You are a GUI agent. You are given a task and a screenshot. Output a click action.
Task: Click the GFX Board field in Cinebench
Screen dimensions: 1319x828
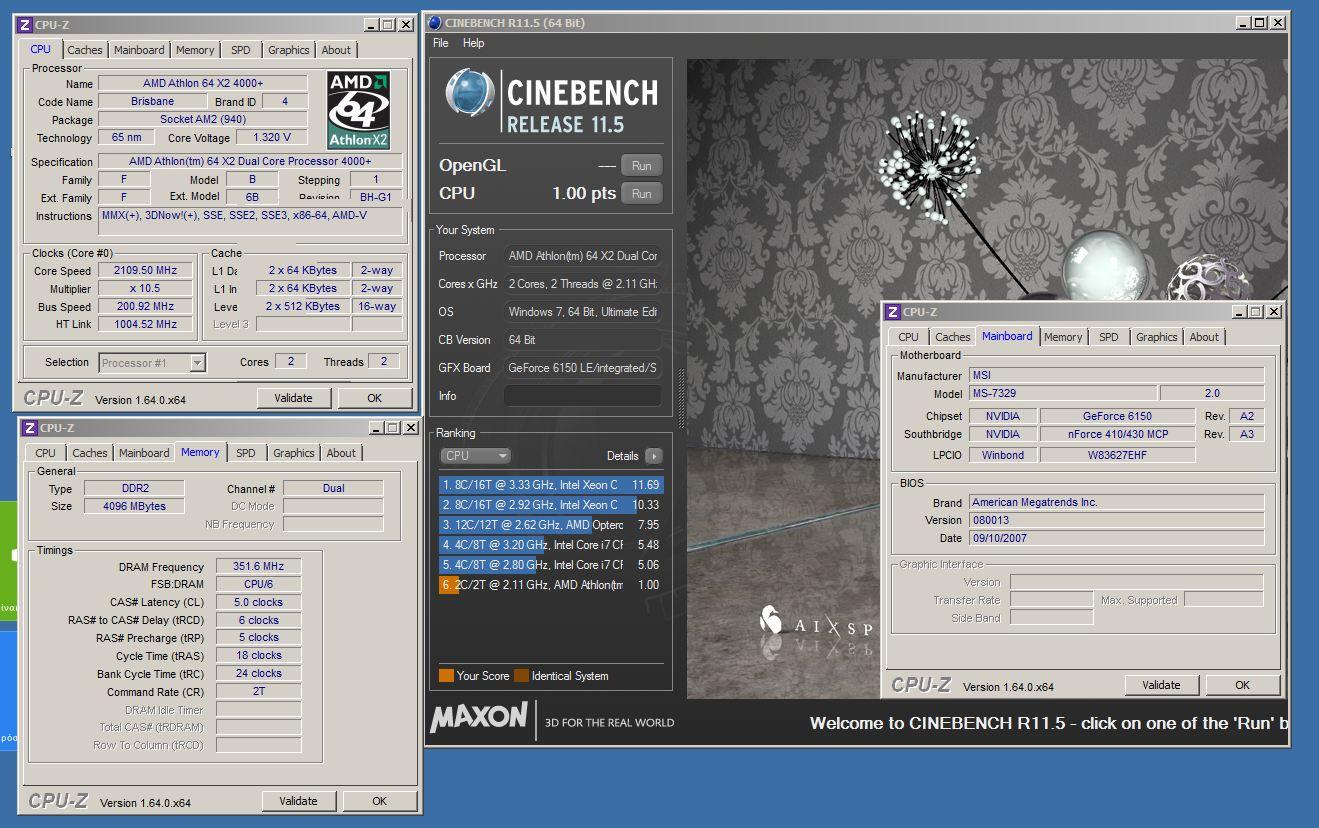582,368
